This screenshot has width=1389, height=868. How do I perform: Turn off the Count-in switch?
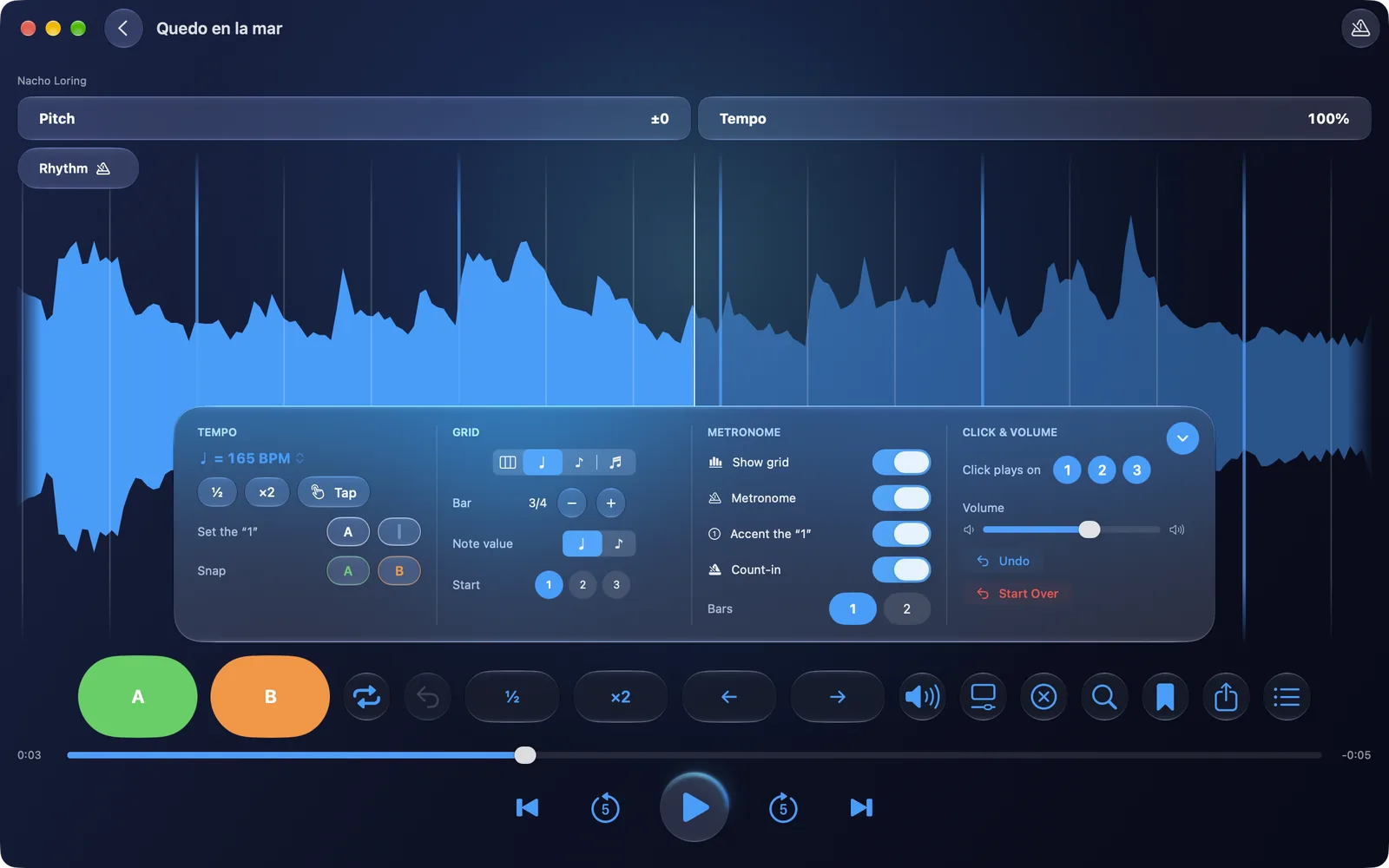point(901,569)
